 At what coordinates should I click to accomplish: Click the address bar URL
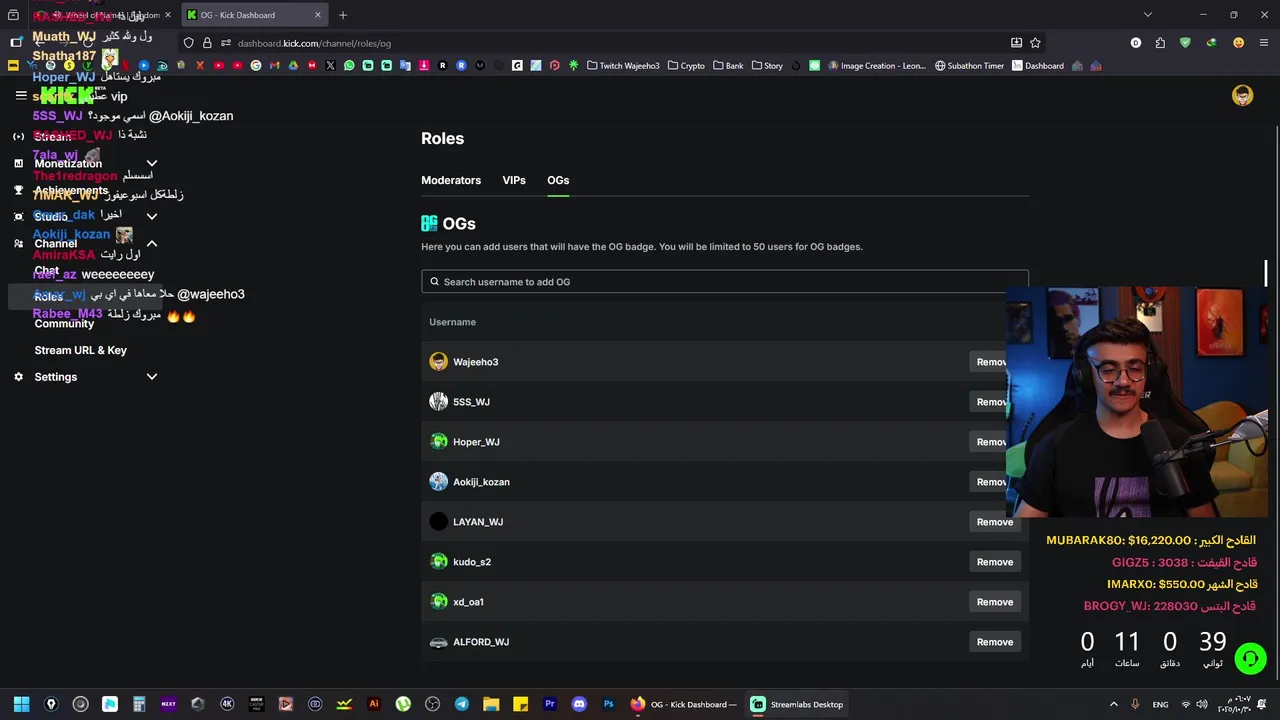314,43
